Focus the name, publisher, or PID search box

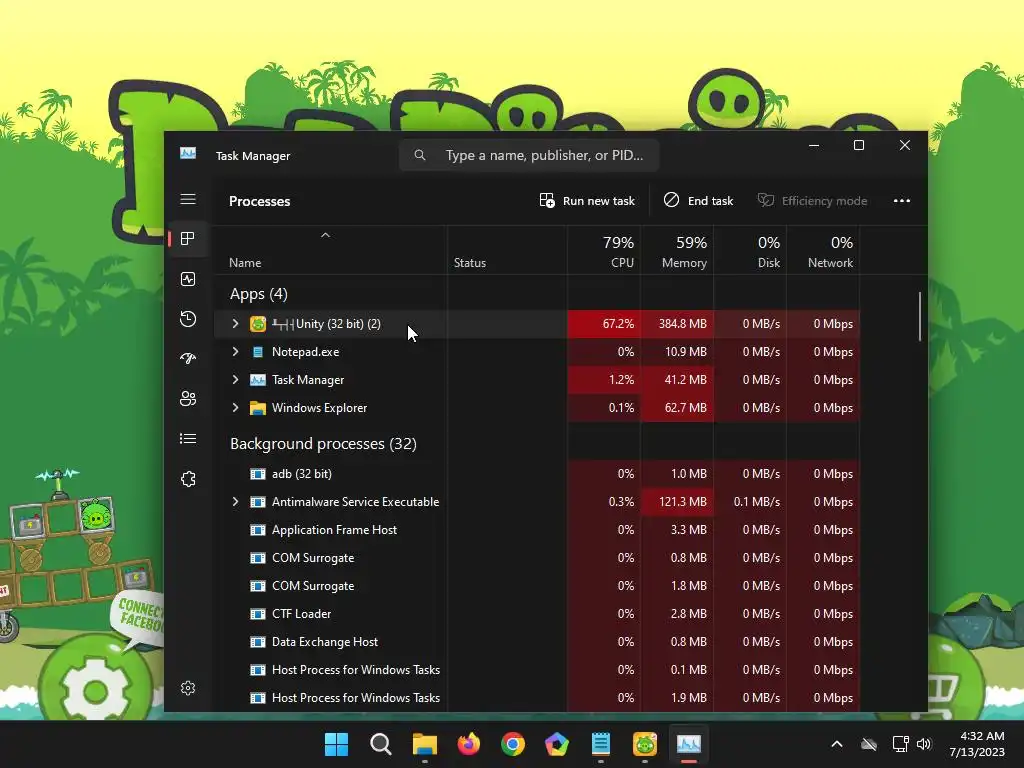point(529,155)
